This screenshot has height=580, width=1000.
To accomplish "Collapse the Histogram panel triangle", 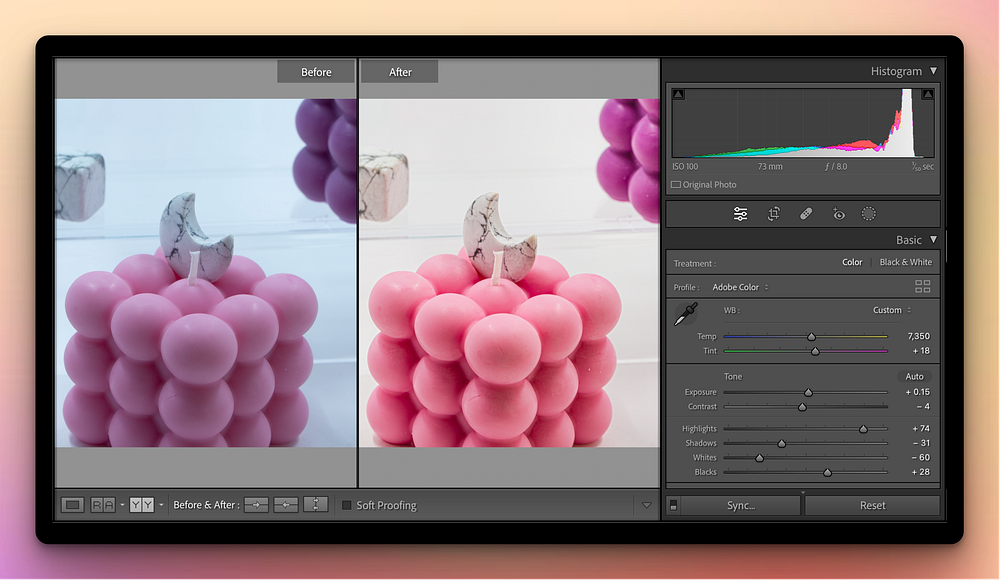I will pos(934,71).
